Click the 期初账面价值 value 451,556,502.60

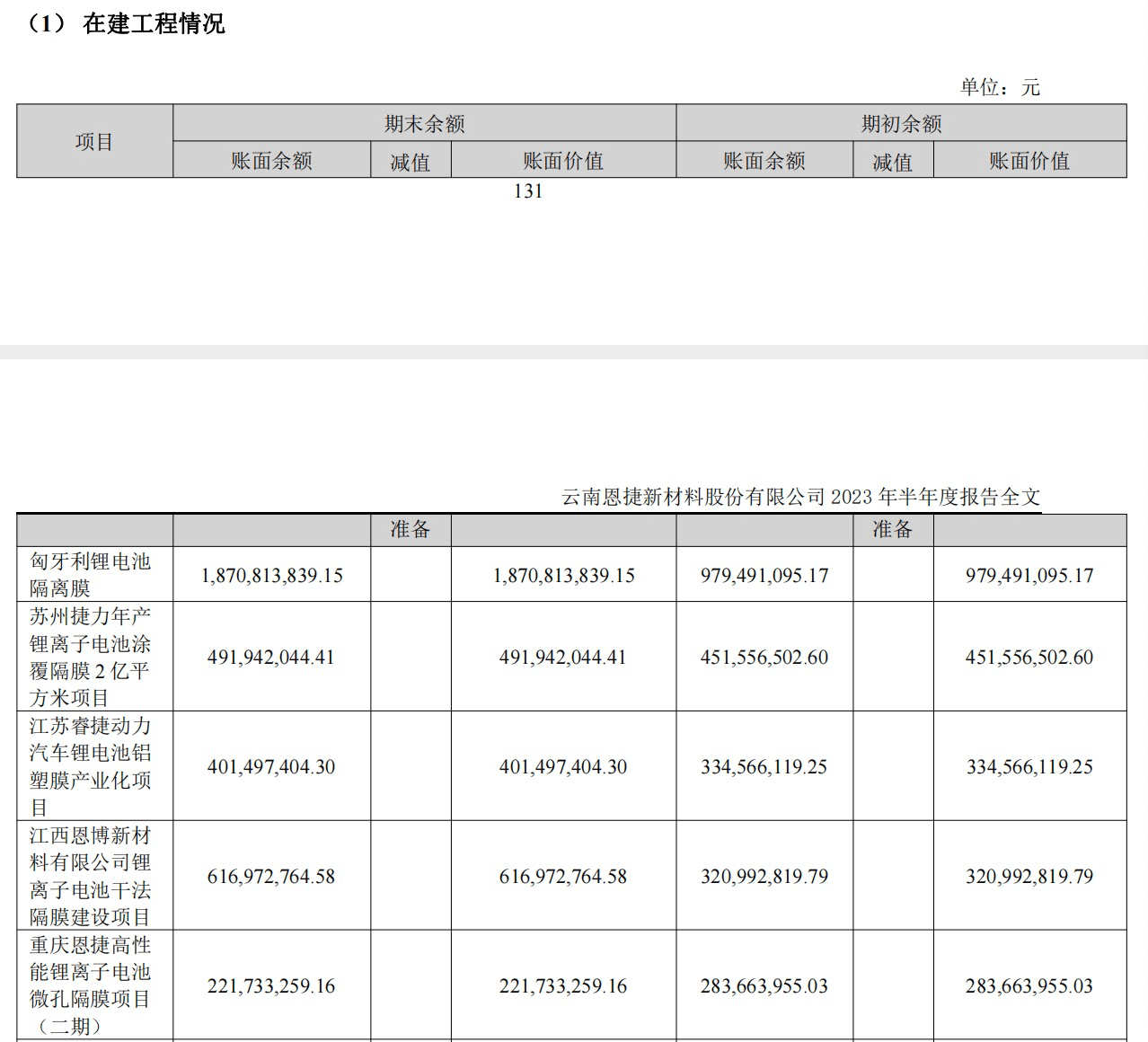click(x=1029, y=657)
